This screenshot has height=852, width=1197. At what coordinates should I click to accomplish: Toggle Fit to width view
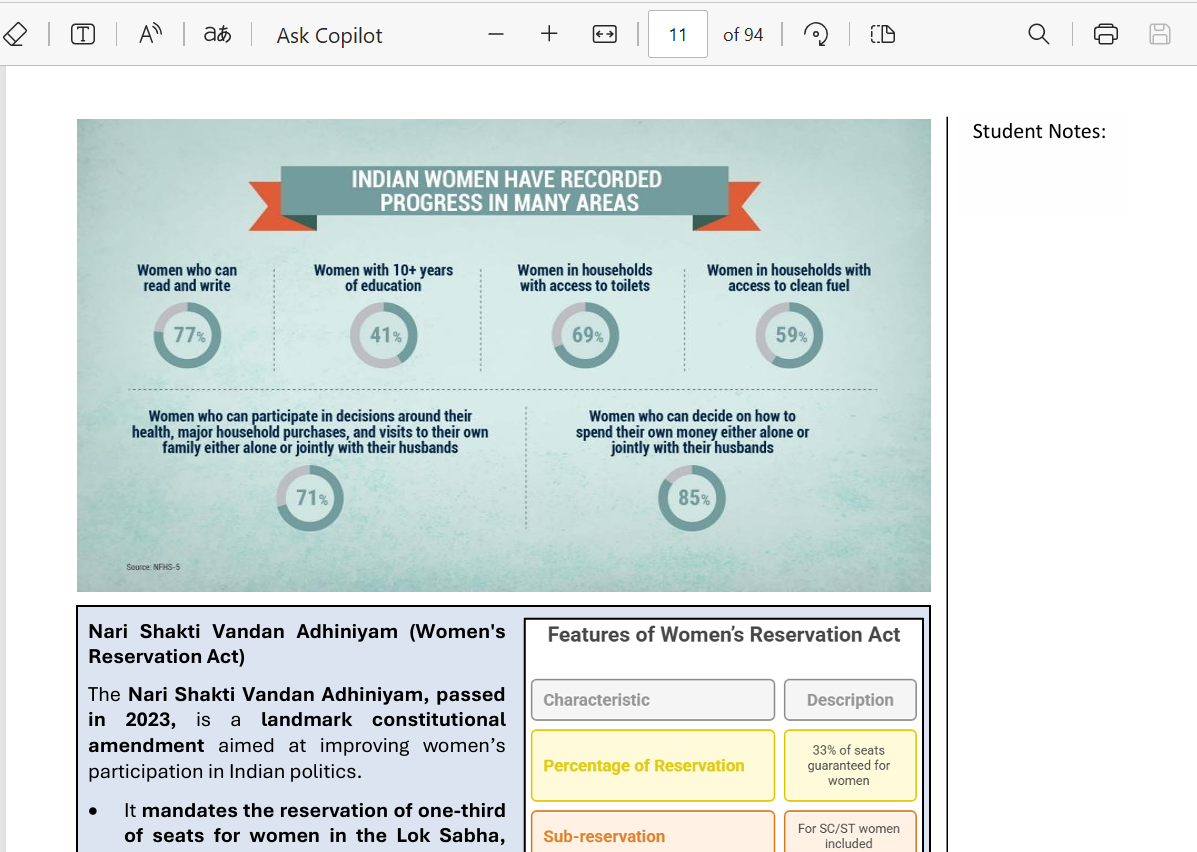click(604, 35)
